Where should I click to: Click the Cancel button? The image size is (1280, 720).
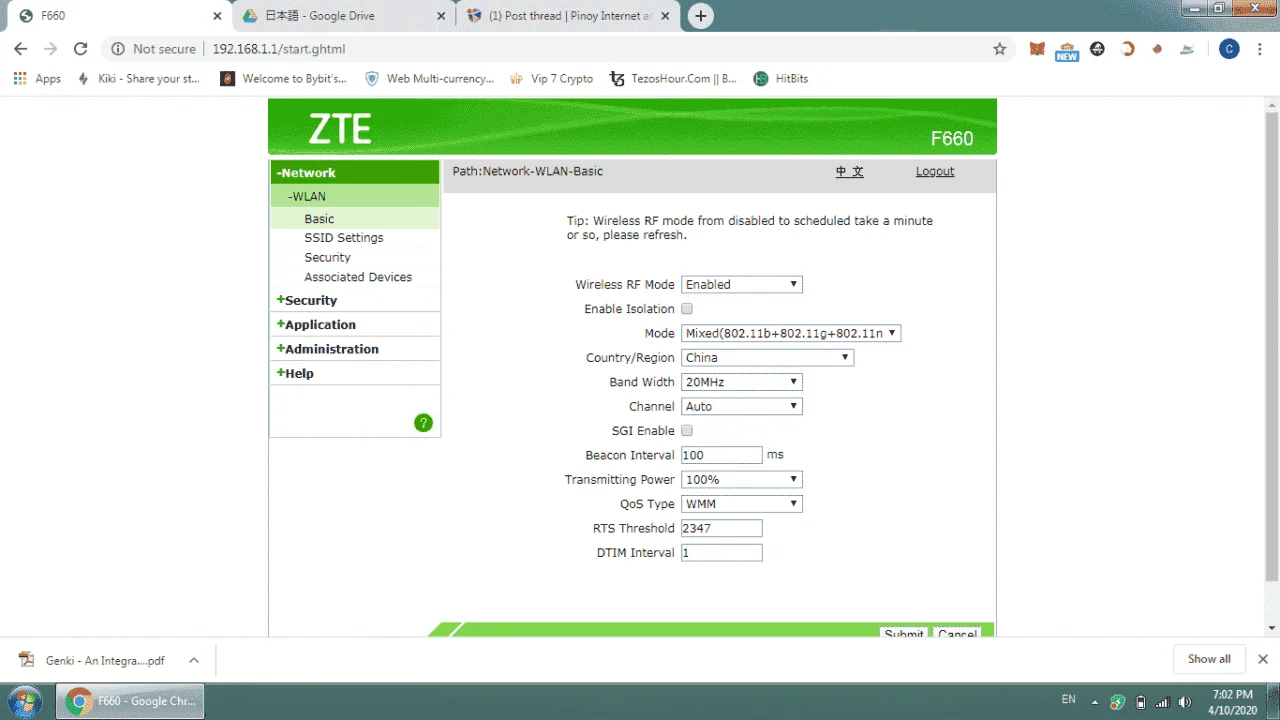coord(957,634)
